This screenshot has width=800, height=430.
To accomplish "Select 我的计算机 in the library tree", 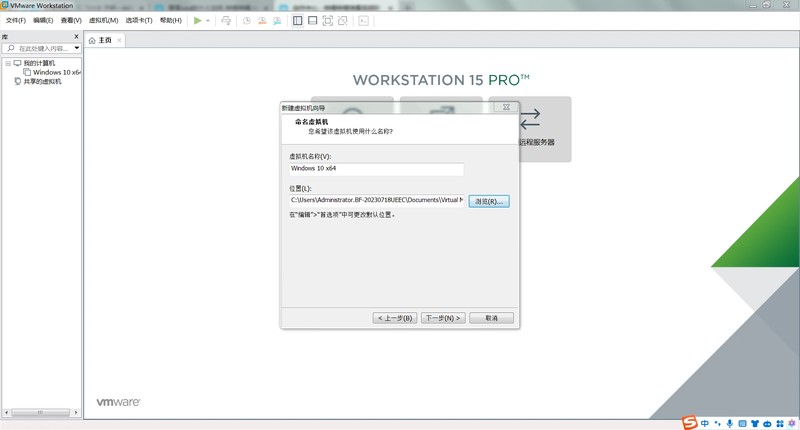I will click(x=39, y=63).
